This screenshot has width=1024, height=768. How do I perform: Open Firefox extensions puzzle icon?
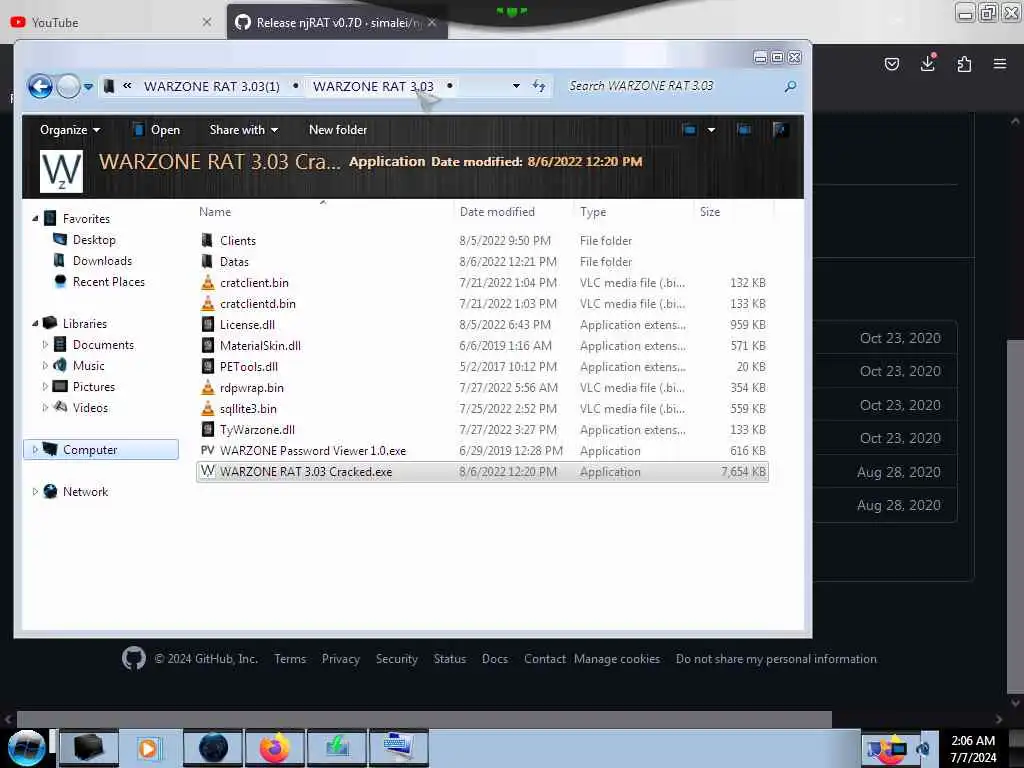[964, 64]
